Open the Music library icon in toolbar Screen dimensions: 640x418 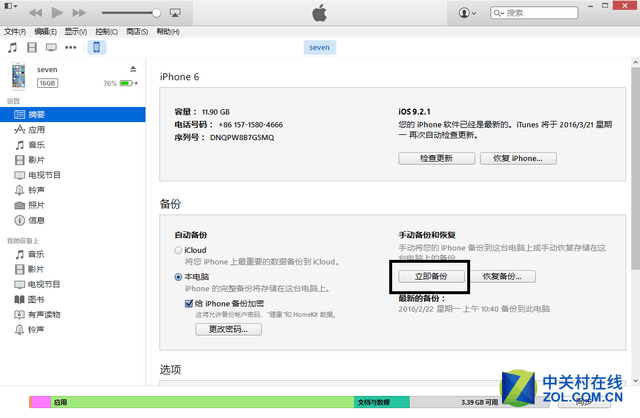pyautogui.click(x=13, y=47)
